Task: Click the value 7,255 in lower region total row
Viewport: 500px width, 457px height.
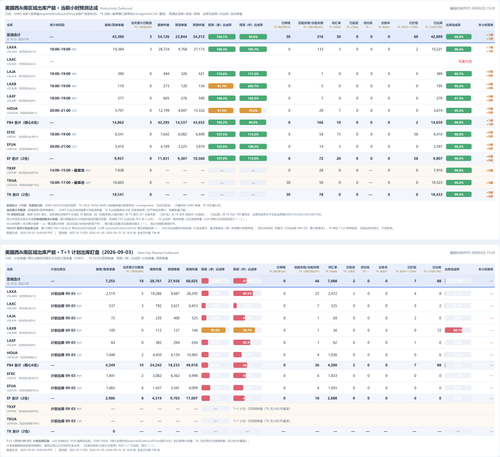Action: 110,281
